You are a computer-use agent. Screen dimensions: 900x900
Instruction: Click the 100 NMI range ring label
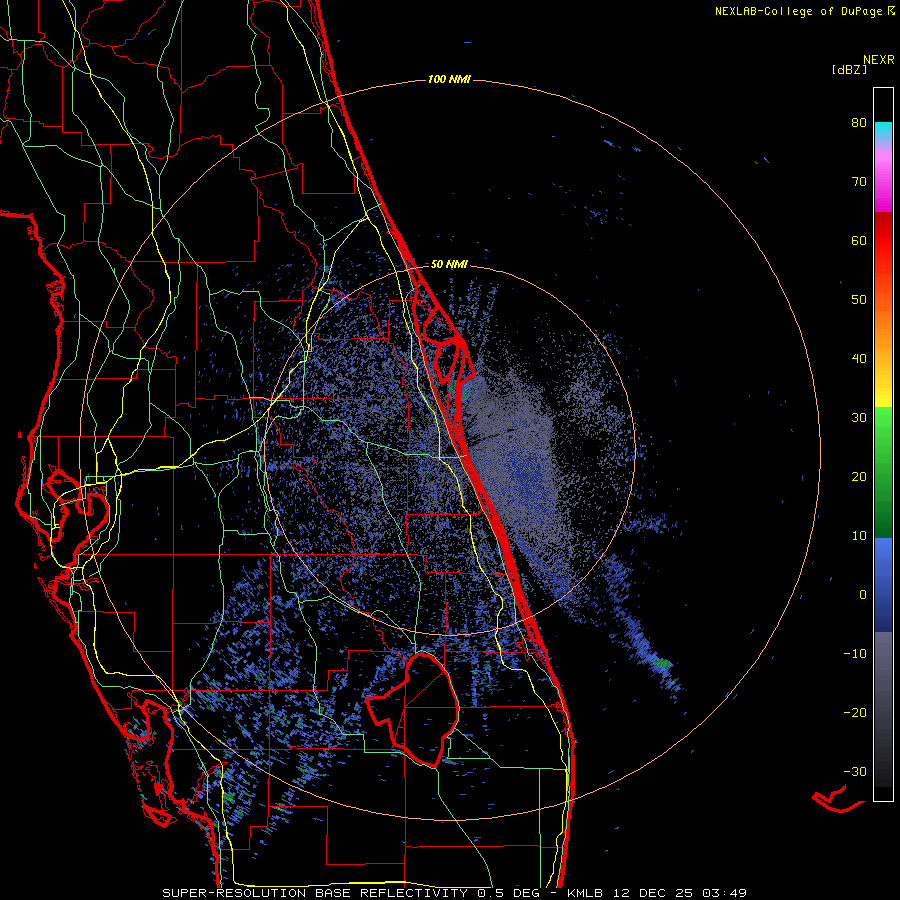point(449,79)
